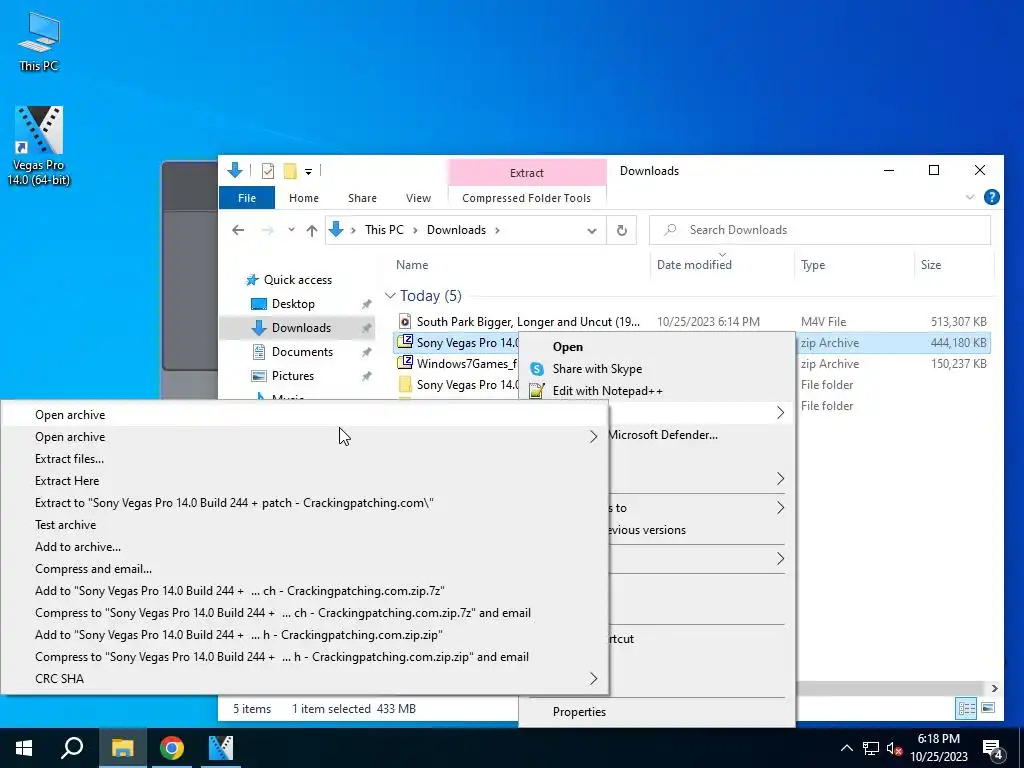Select Documents in navigation pane

[x=302, y=352]
